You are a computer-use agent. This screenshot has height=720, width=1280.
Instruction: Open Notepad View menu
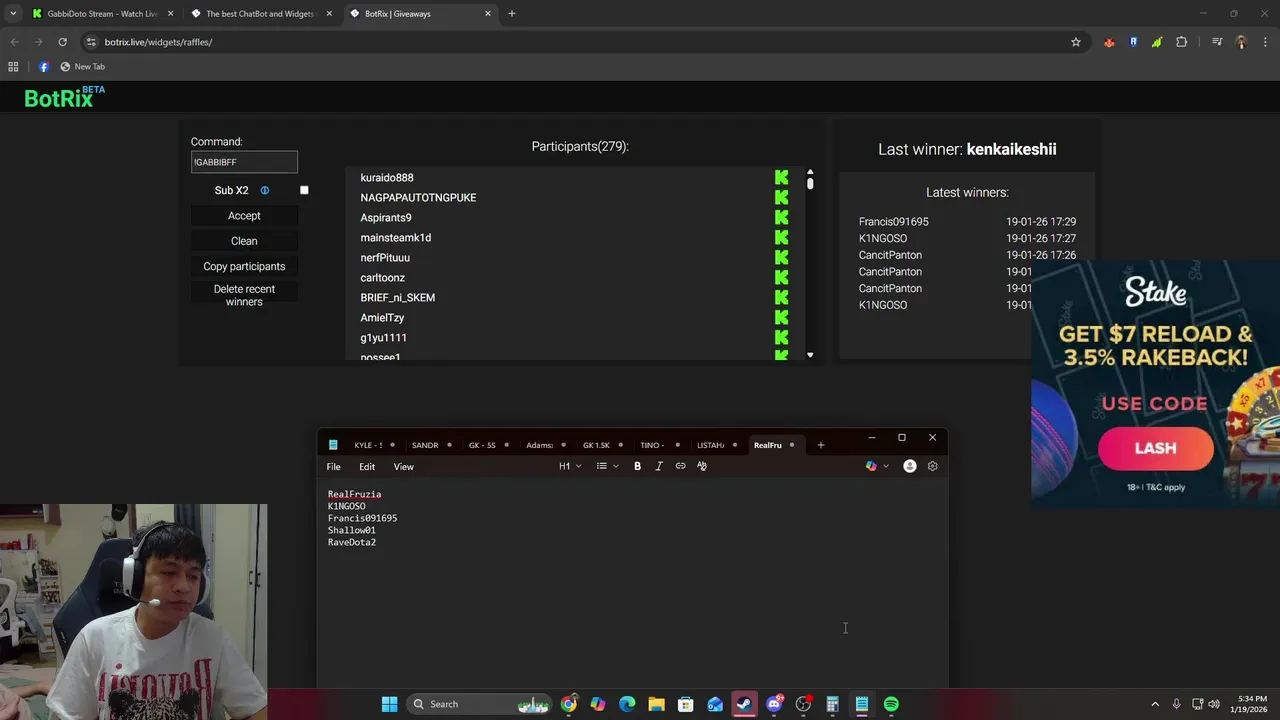(403, 467)
